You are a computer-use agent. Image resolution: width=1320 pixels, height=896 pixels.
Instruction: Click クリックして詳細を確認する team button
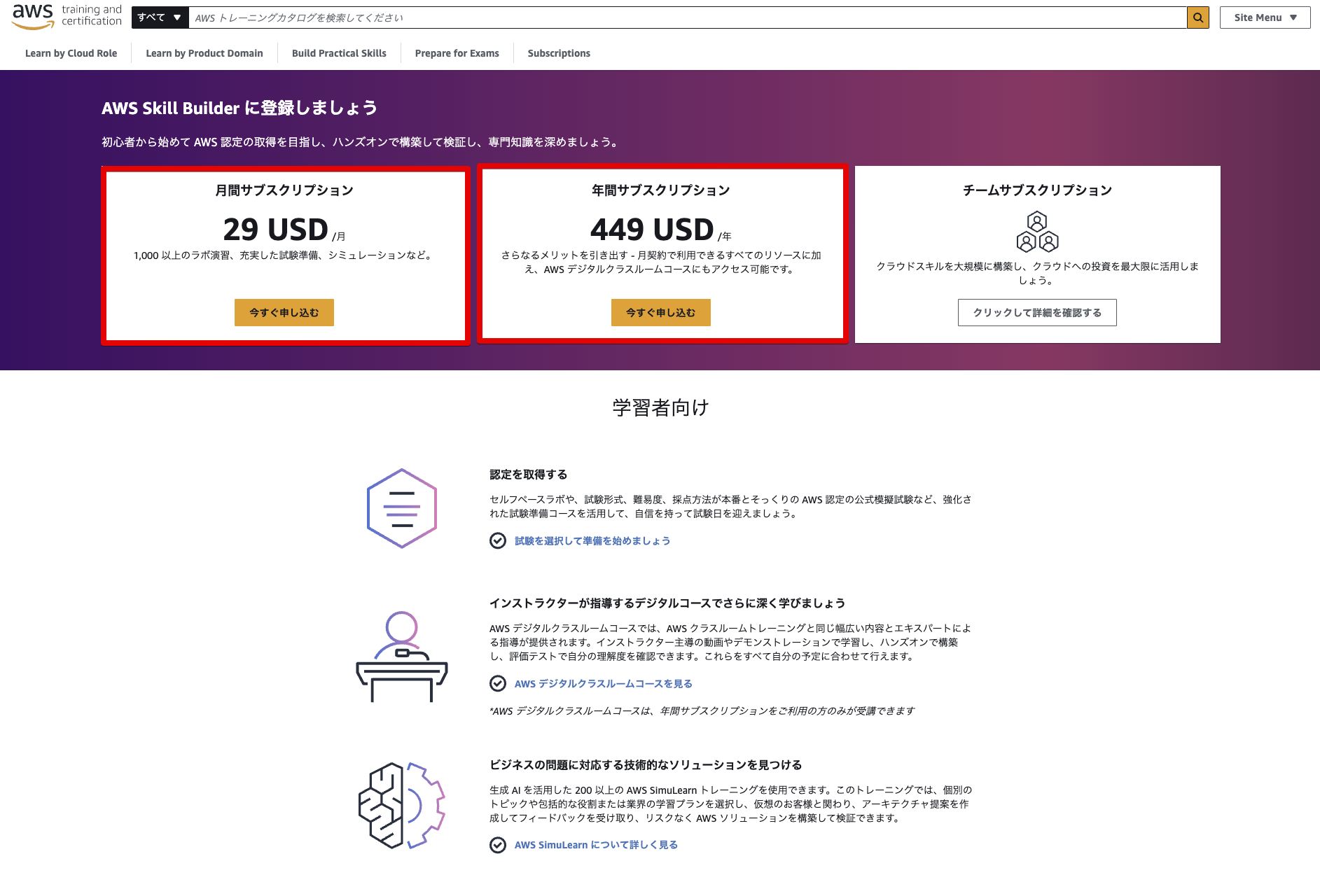click(x=1037, y=312)
